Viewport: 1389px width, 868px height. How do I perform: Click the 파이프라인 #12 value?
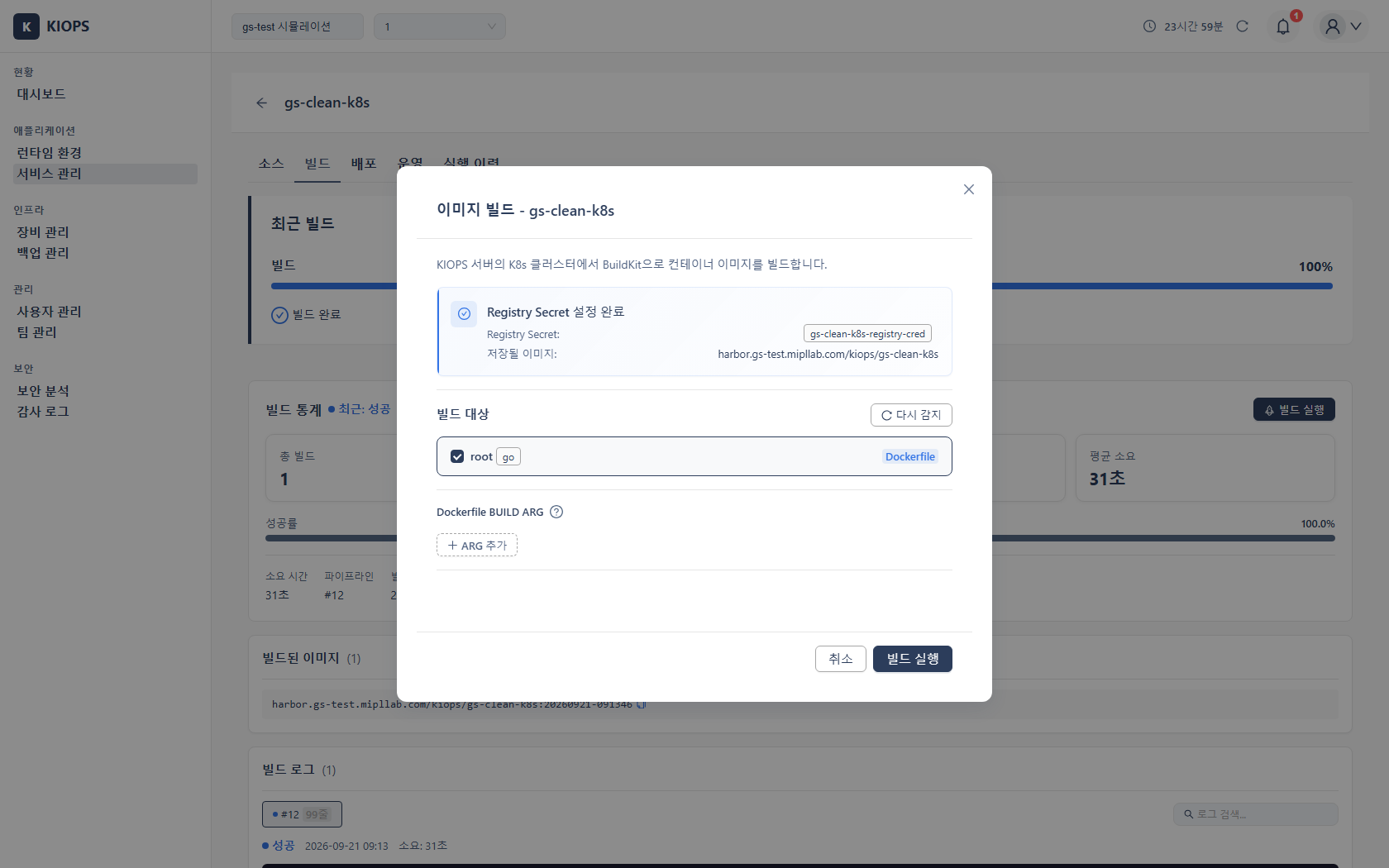pyautogui.click(x=334, y=595)
